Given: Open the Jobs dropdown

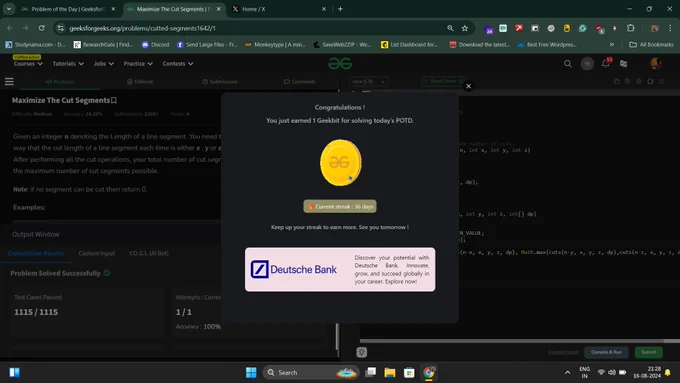Looking at the screenshot, I should click(x=104, y=64).
